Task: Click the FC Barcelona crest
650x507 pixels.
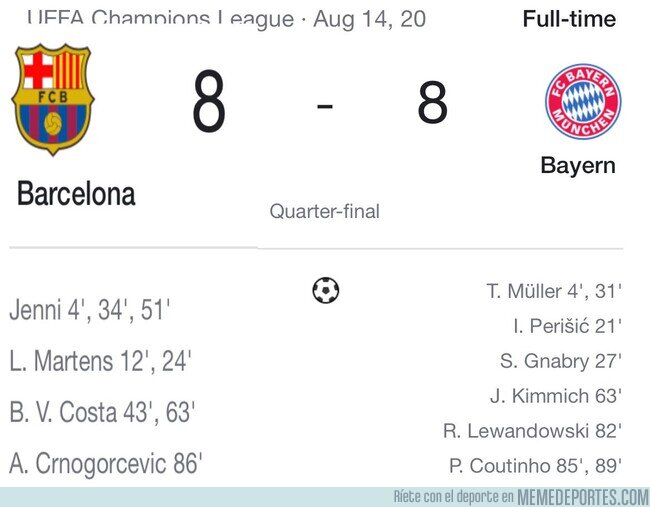Action: [x=53, y=99]
